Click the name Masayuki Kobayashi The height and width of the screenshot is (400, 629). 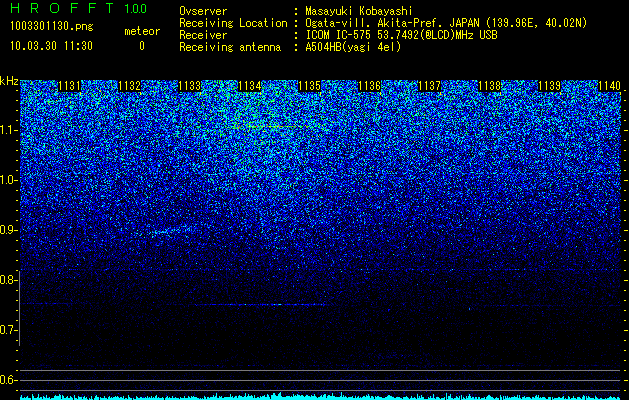pos(359,11)
